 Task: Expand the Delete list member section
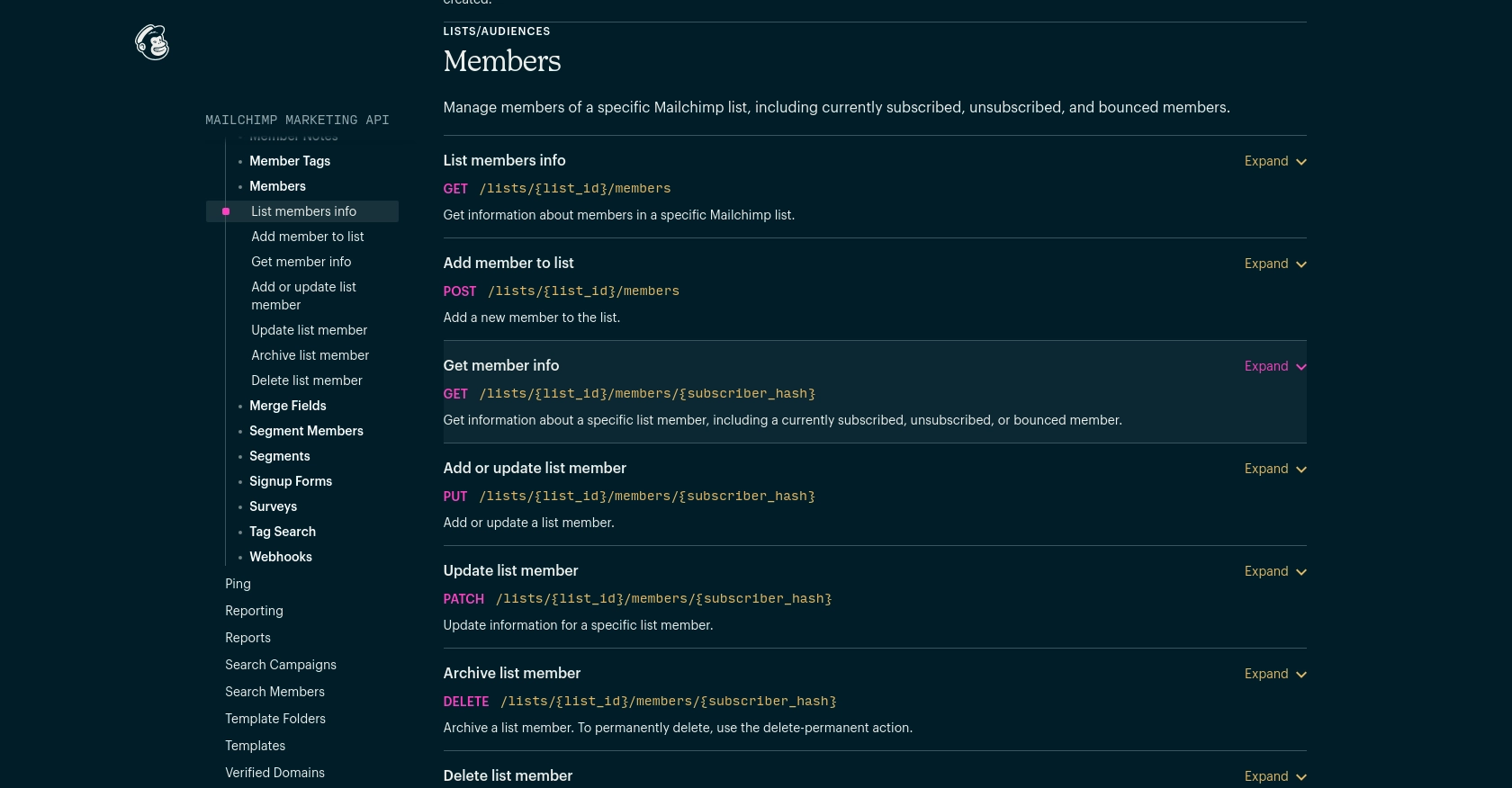pyautogui.click(x=1275, y=776)
